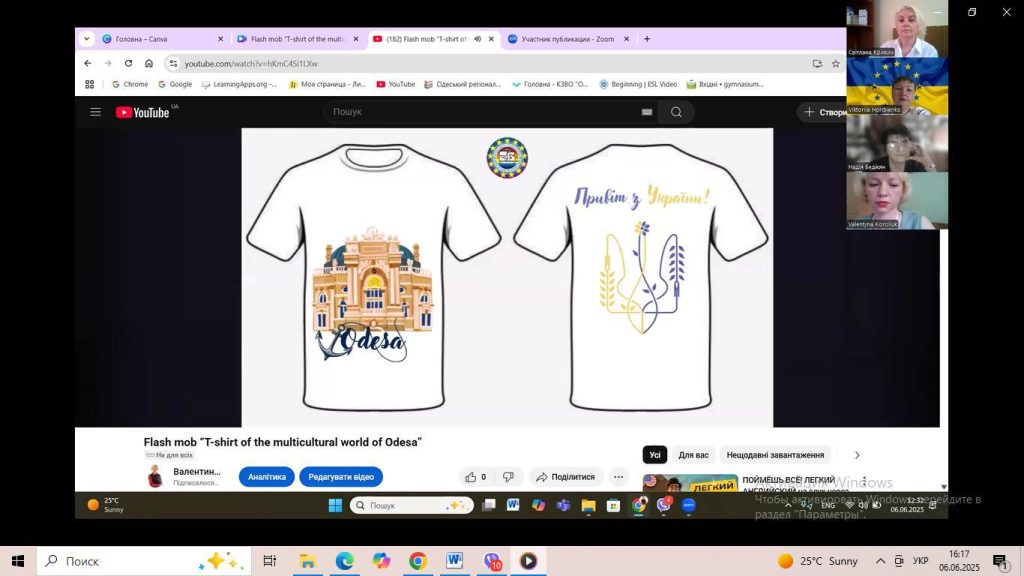Open the Windows Start button on local taskbar

(18, 561)
